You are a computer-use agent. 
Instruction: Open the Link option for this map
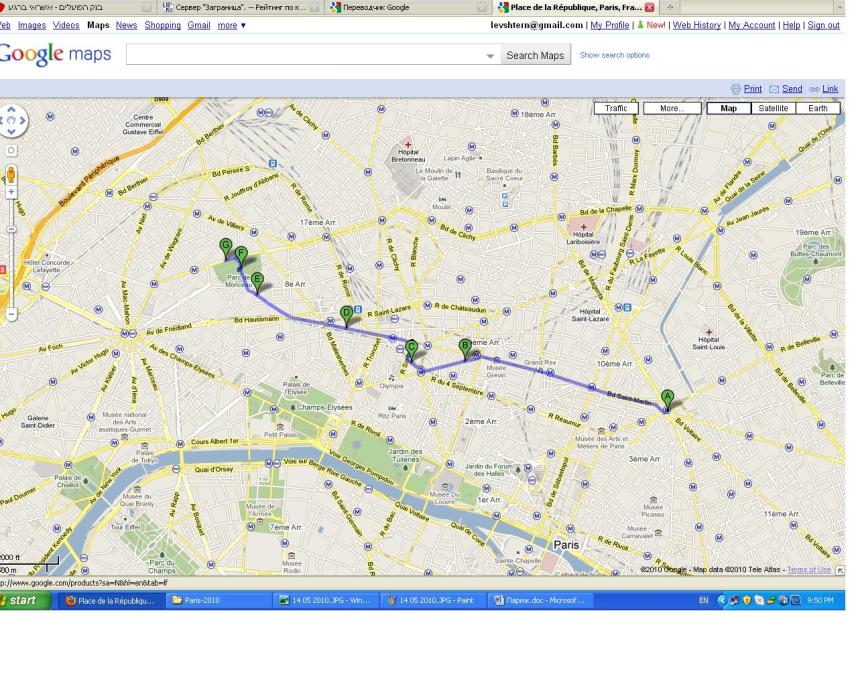point(830,89)
